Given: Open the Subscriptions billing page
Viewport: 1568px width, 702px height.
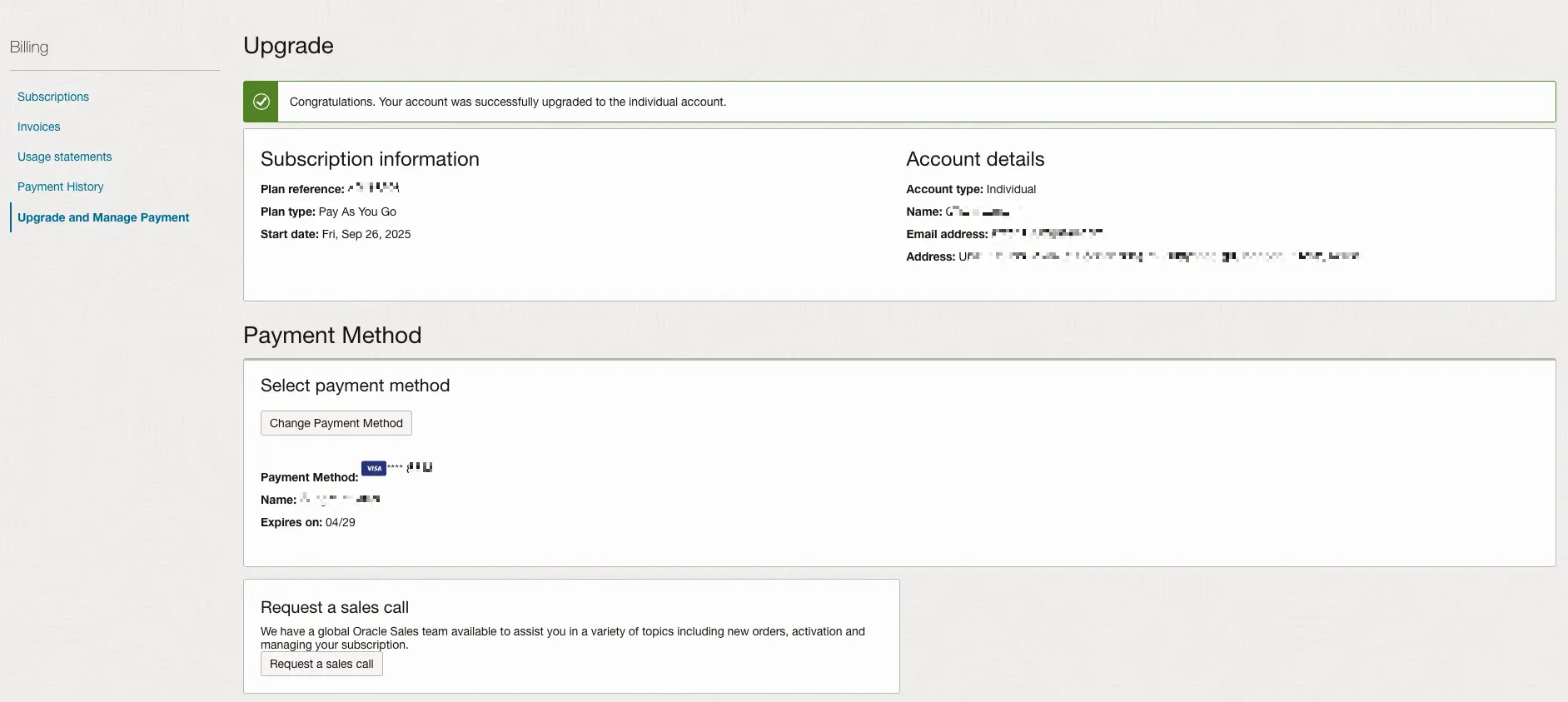Looking at the screenshot, I should (53, 97).
